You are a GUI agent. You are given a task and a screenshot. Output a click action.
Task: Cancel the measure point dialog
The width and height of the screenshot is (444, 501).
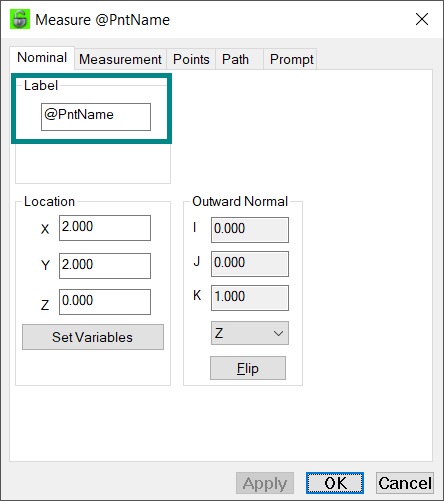[x=405, y=483]
